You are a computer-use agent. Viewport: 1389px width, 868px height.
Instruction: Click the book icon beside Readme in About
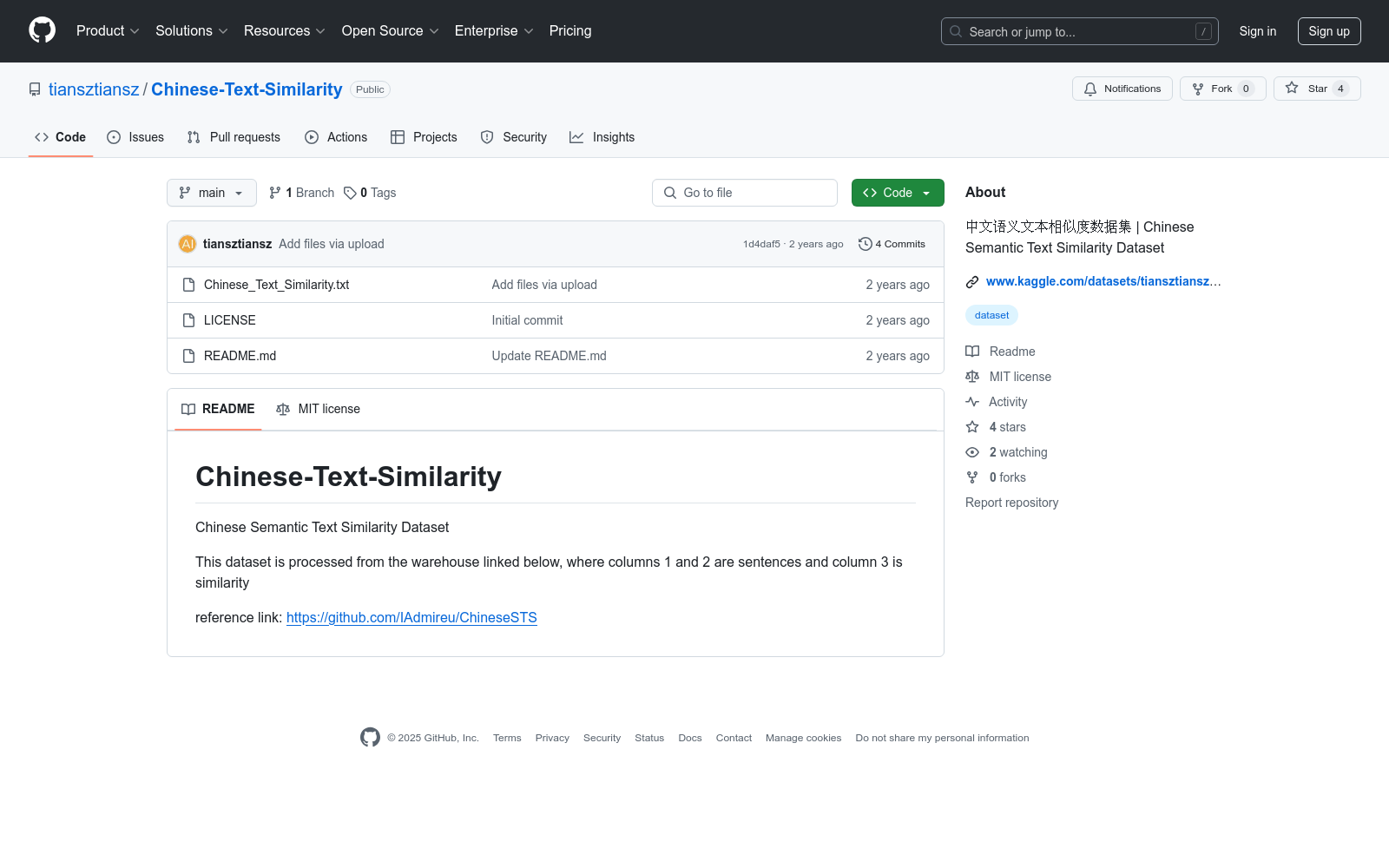(972, 352)
